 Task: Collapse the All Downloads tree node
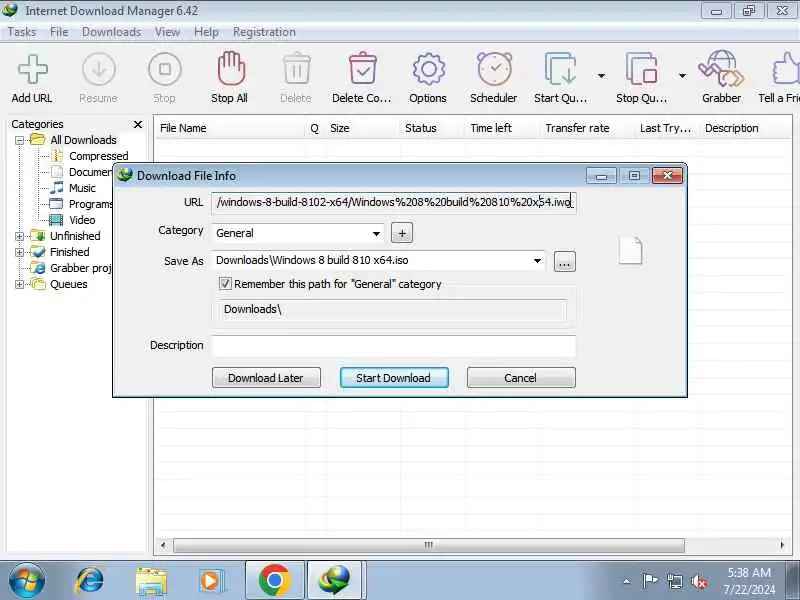19,140
